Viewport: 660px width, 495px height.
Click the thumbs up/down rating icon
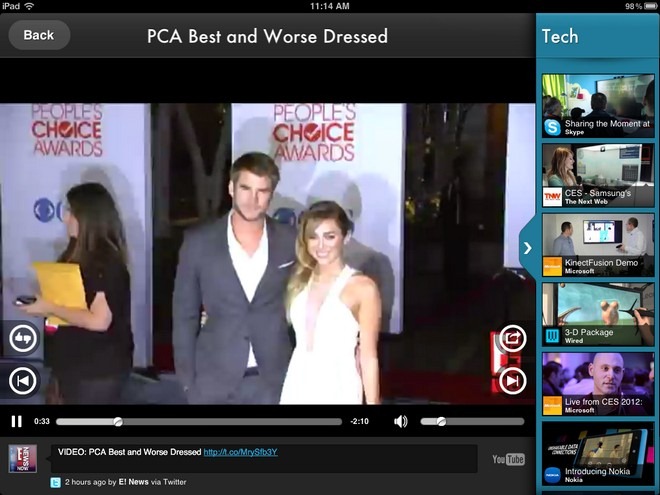click(x=23, y=338)
